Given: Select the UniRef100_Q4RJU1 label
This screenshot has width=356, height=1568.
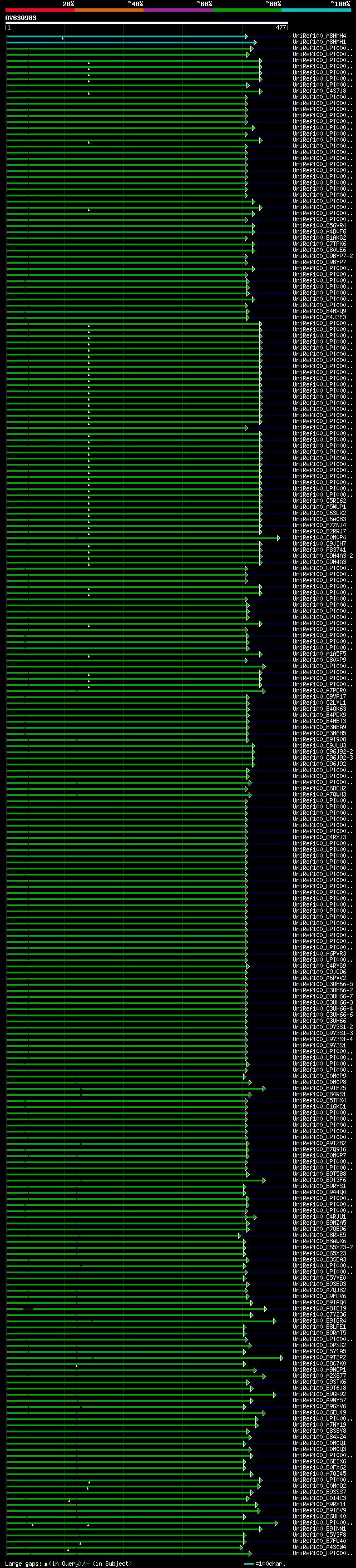Looking at the screenshot, I should [x=319, y=1217].
